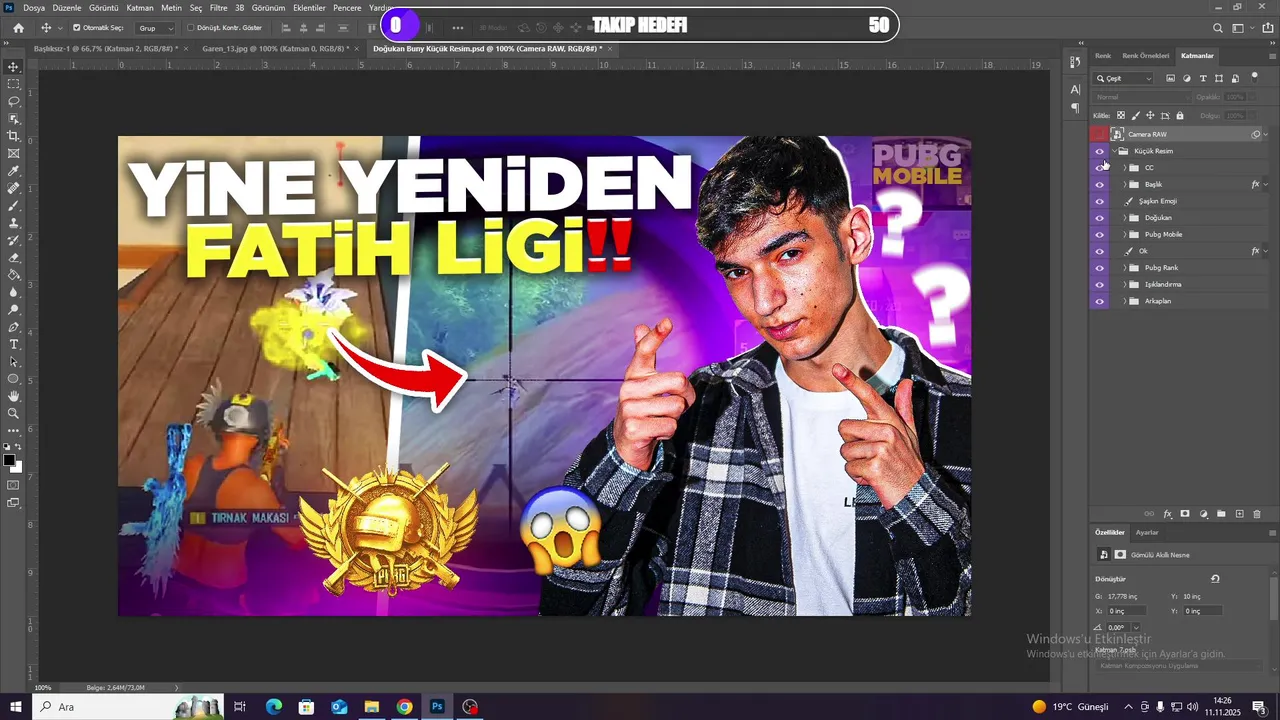
Task: Lock all layer attributes padlock icon
Action: coord(1180,116)
